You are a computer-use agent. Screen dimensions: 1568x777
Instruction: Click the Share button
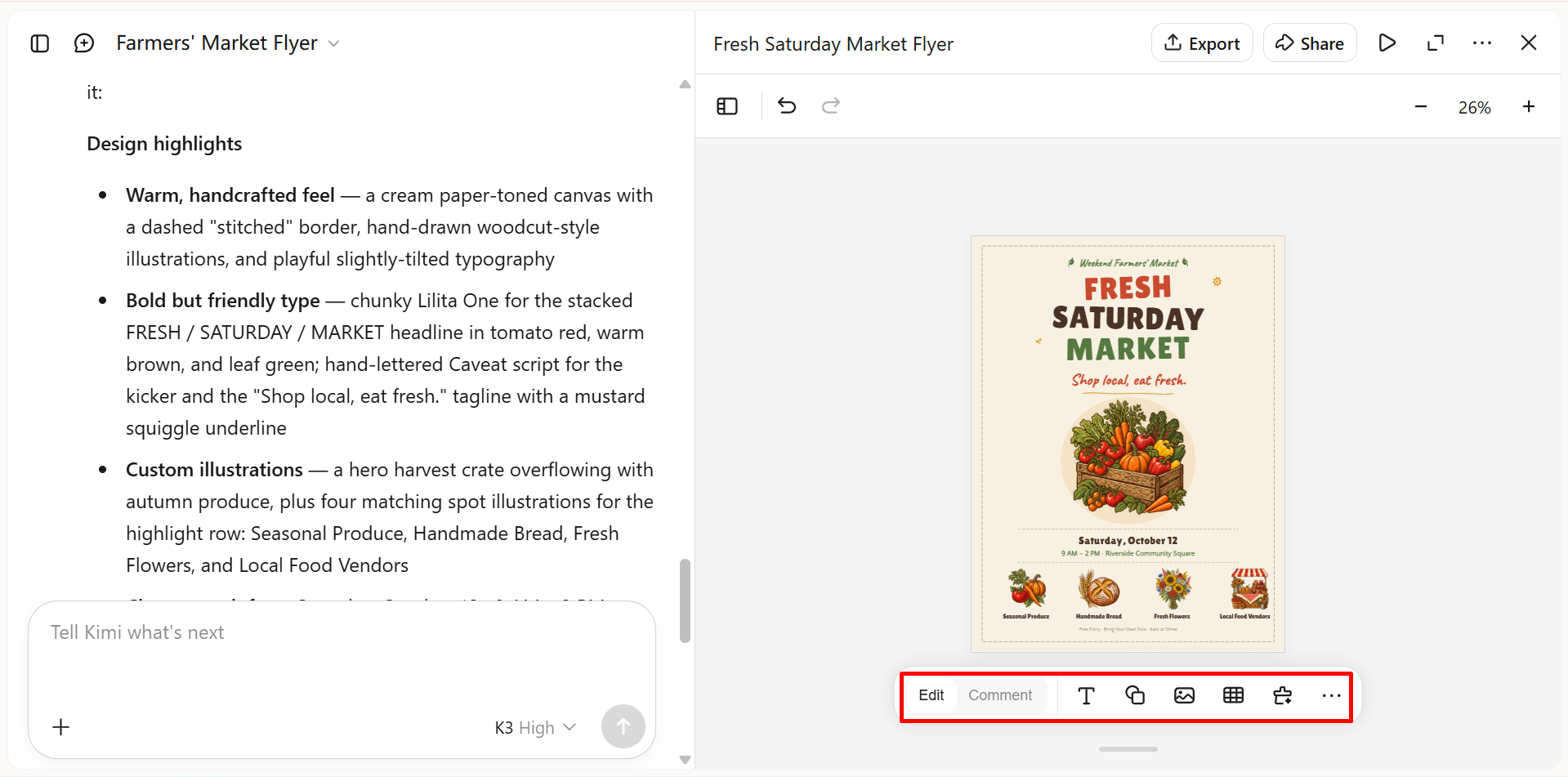1310,43
